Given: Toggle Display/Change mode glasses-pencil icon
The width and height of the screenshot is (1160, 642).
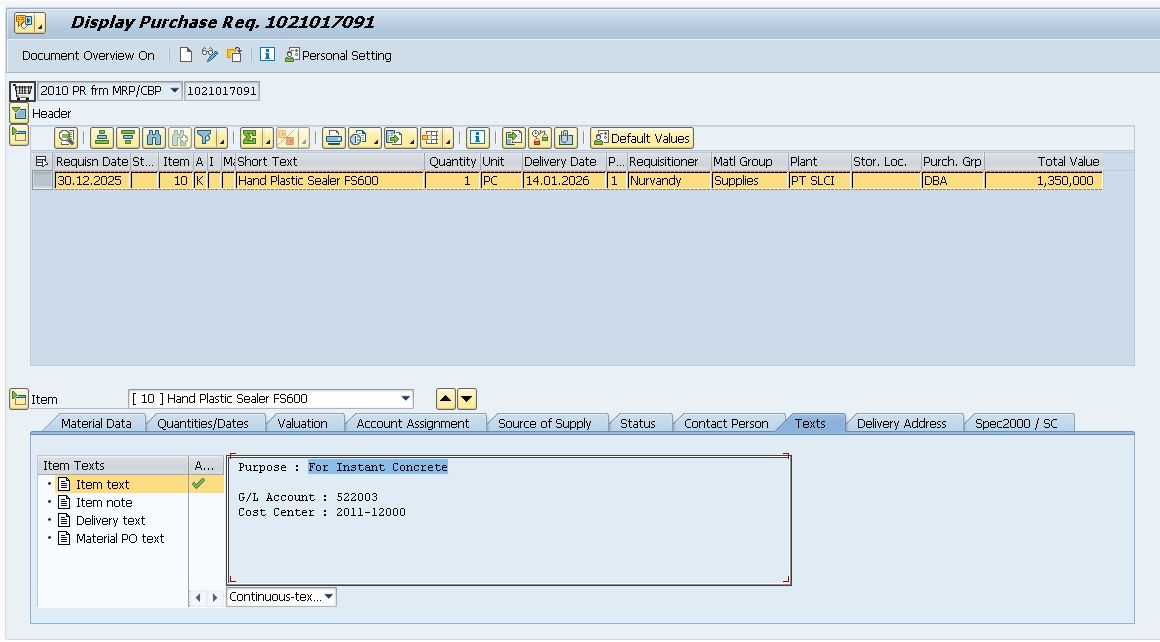Looking at the screenshot, I should click(x=209, y=55).
